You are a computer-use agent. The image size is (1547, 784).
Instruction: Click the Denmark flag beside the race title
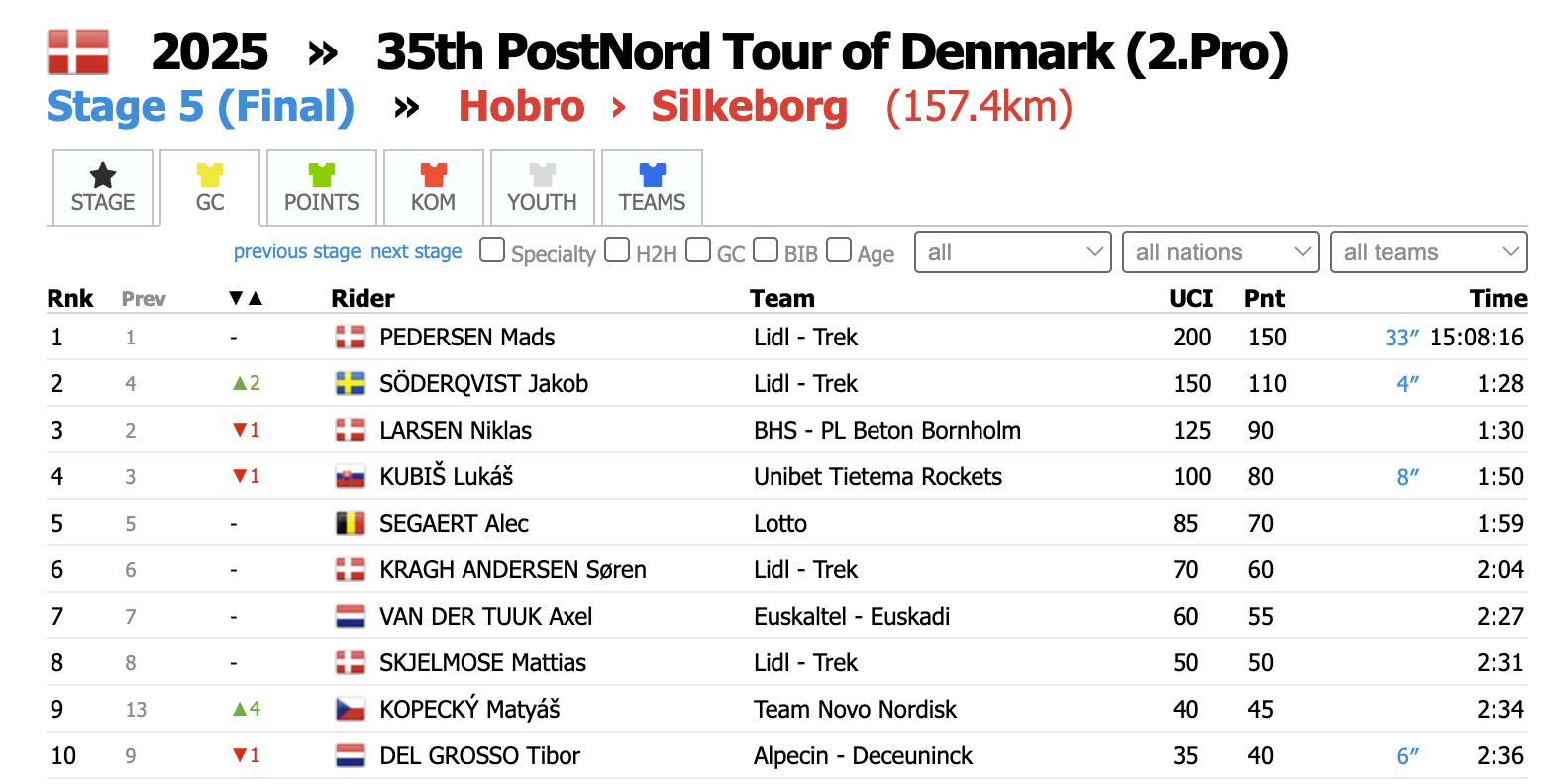pos(78,52)
